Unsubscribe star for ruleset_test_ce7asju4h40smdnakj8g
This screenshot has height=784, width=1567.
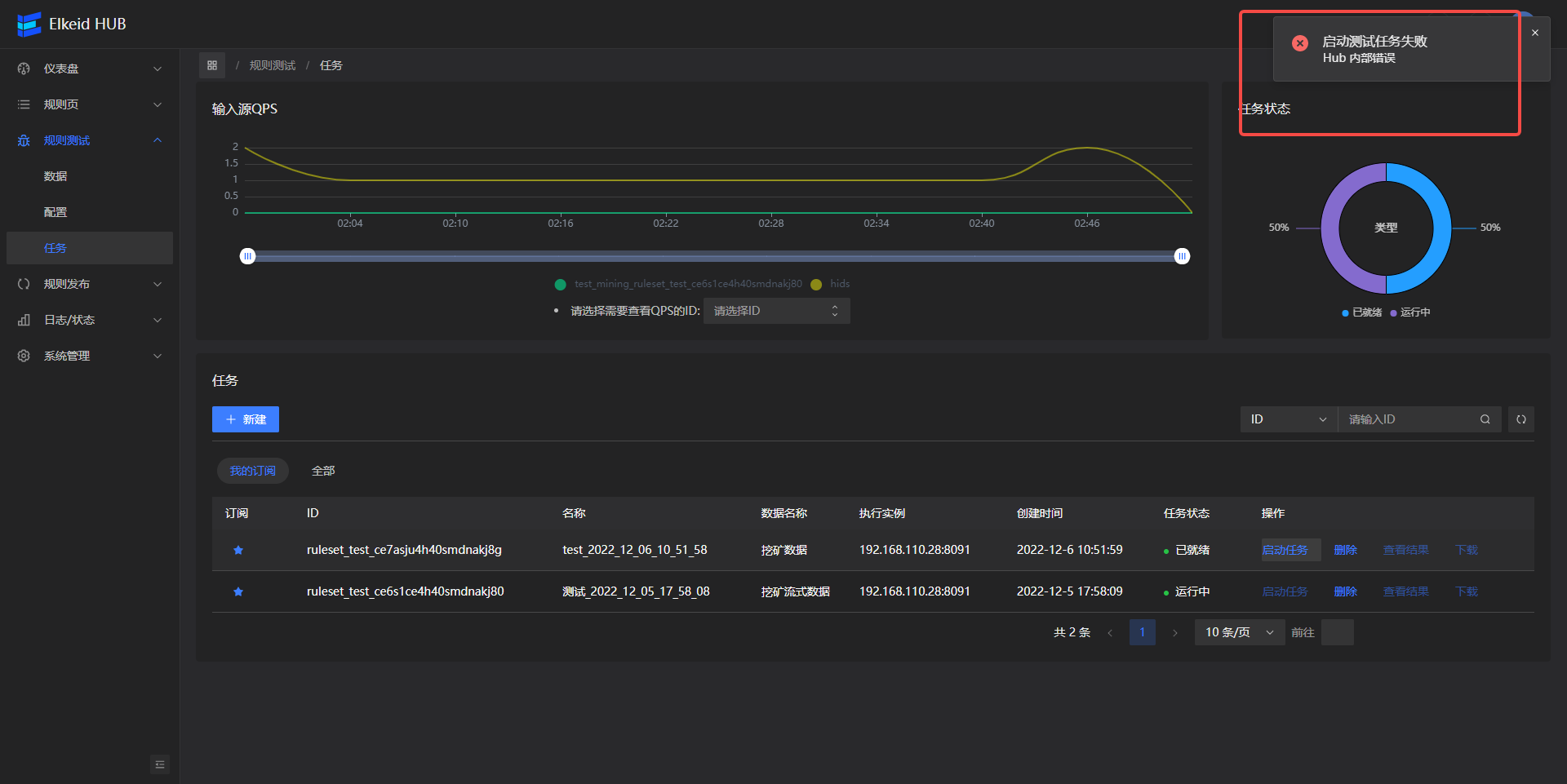(238, 550)
